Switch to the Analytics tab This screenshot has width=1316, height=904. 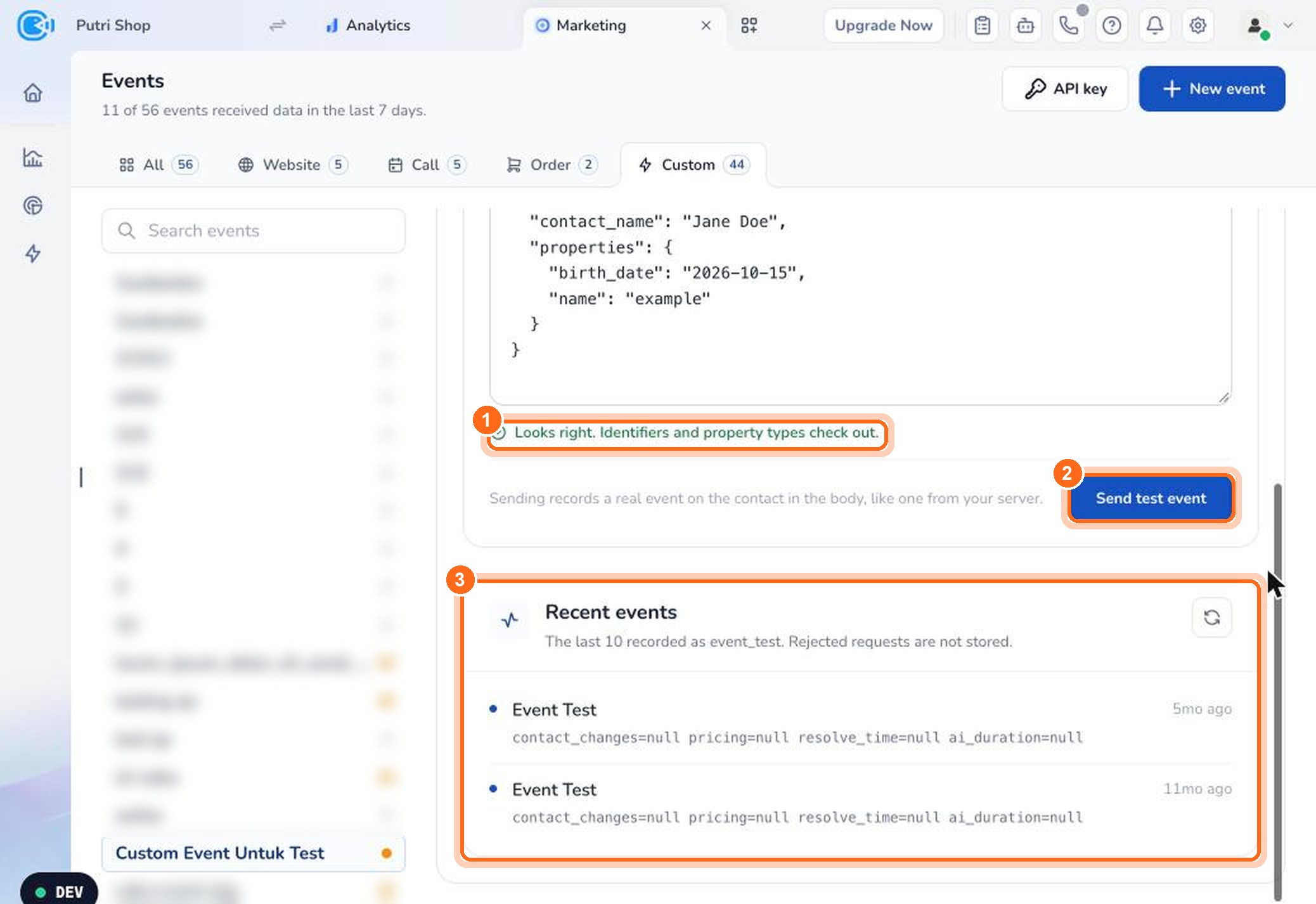click(368, 25)
